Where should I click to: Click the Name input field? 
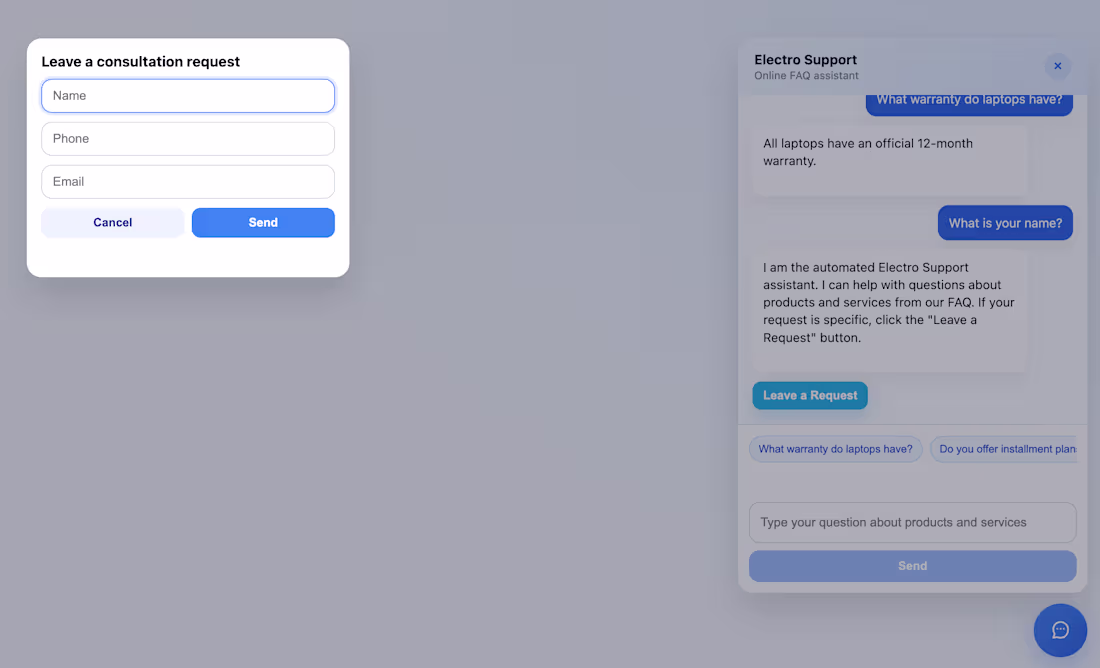[x=187, y=95]
